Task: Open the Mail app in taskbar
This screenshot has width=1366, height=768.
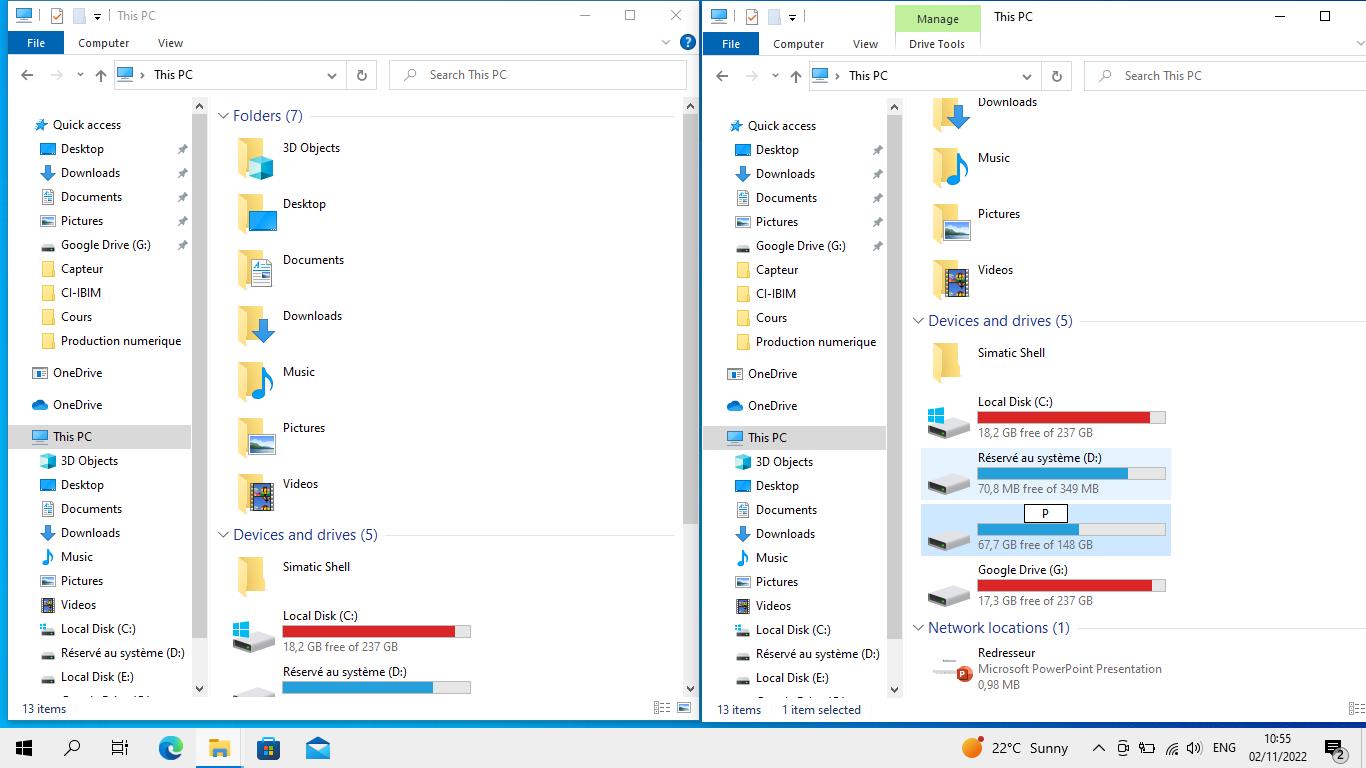Action: pos(318,748)
